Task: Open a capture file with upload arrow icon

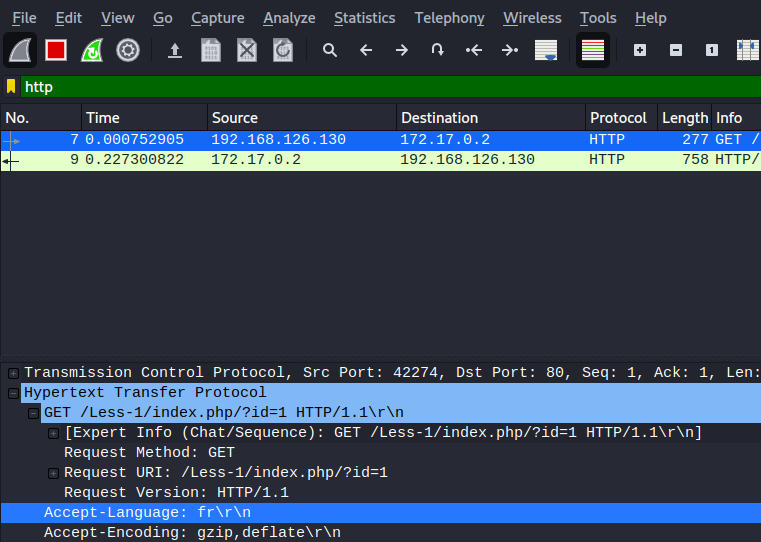Action: [175, 50]
